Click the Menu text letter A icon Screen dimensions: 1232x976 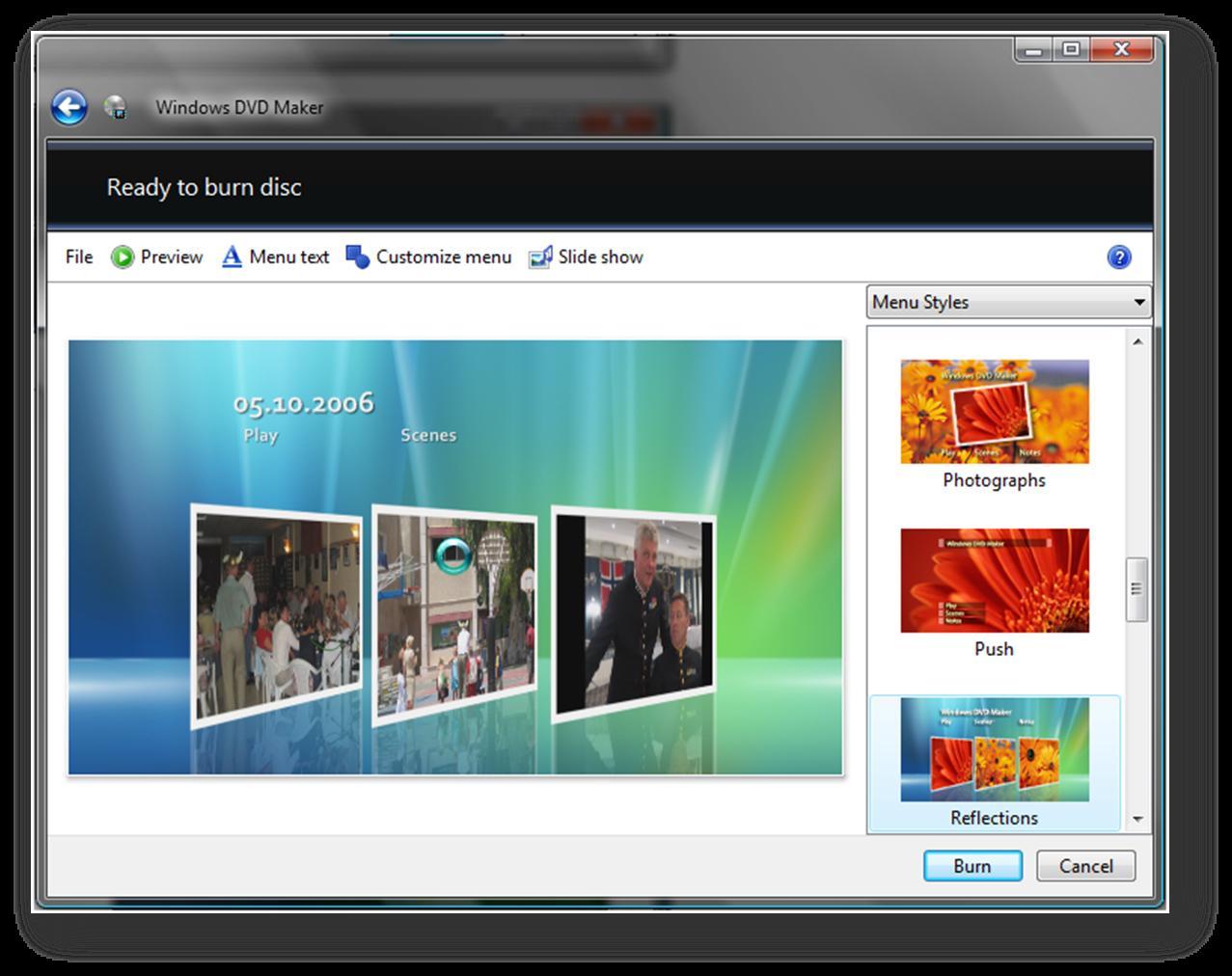point(232,258)
